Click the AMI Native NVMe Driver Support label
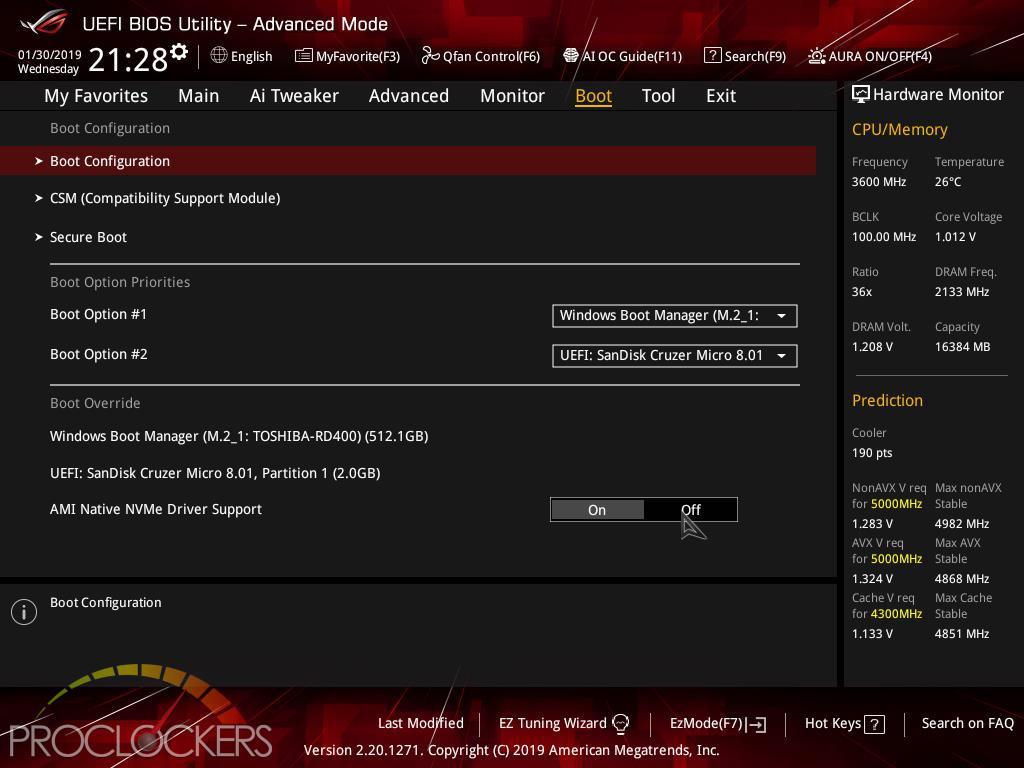The image size is (1024, 768). coord(155,509)
